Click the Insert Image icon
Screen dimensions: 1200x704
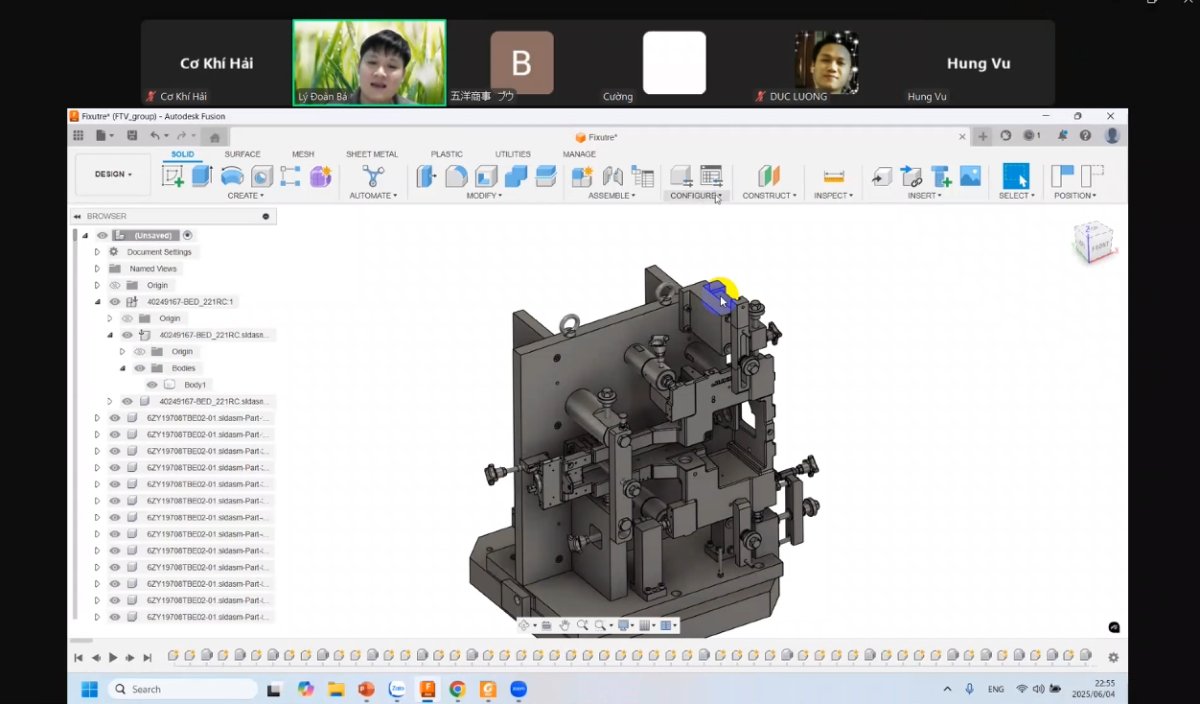(x=970, y=176)
